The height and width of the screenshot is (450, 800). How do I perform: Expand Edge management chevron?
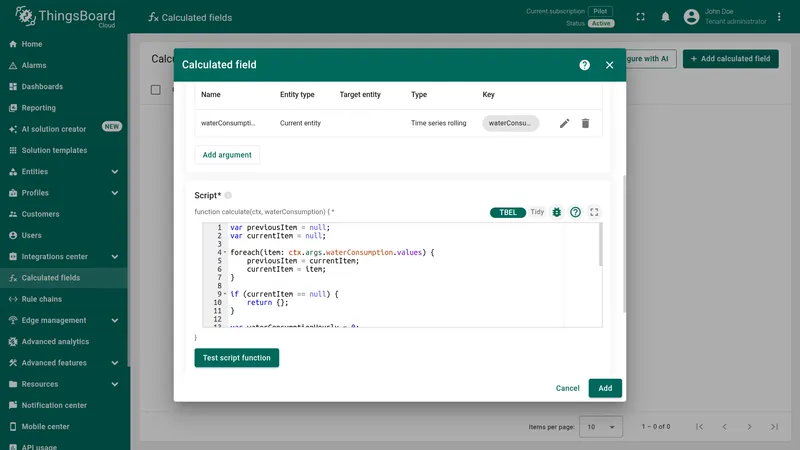pos(115,320)
